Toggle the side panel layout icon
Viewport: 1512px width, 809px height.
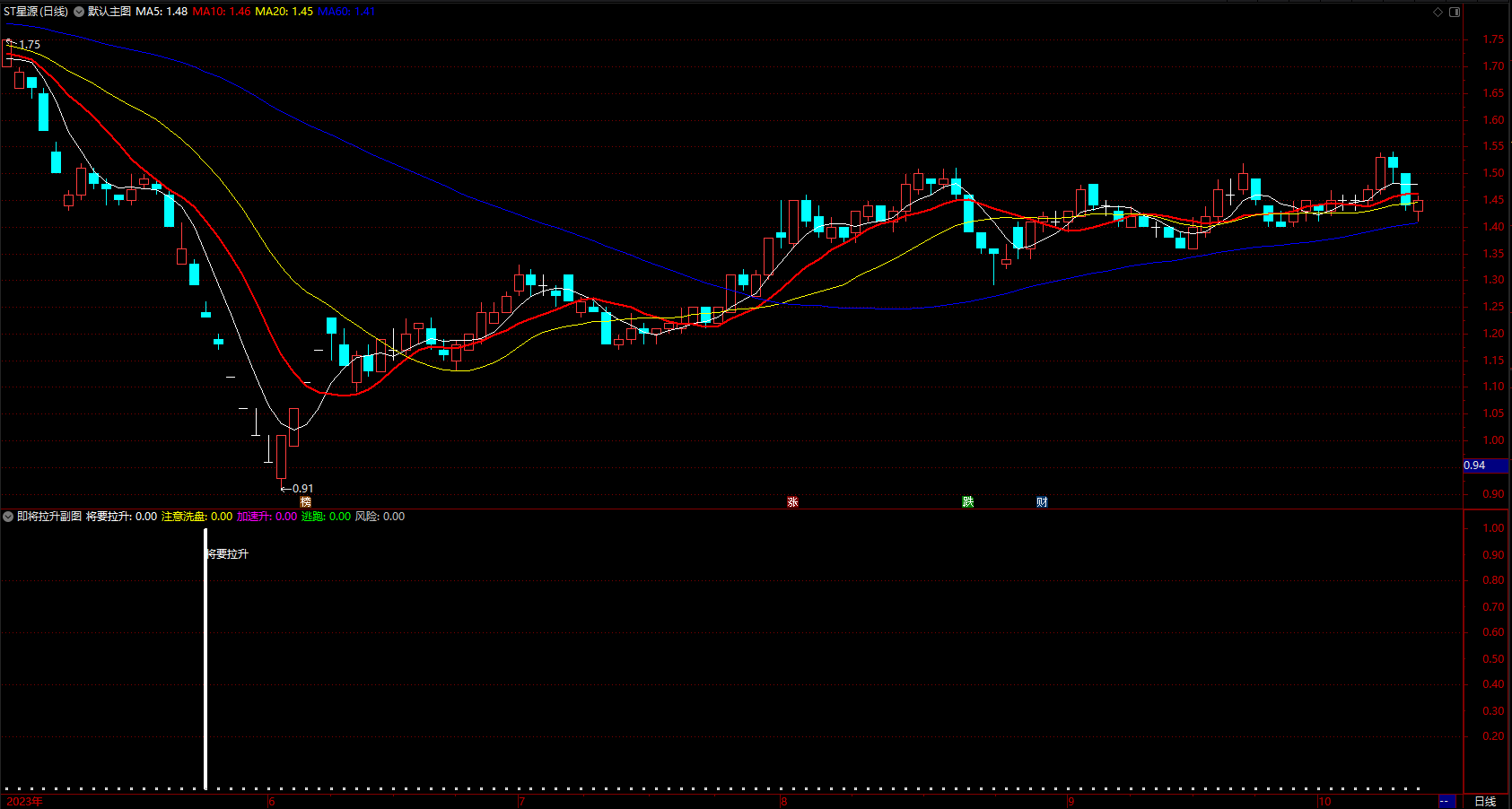click(x=1455, y=12)
